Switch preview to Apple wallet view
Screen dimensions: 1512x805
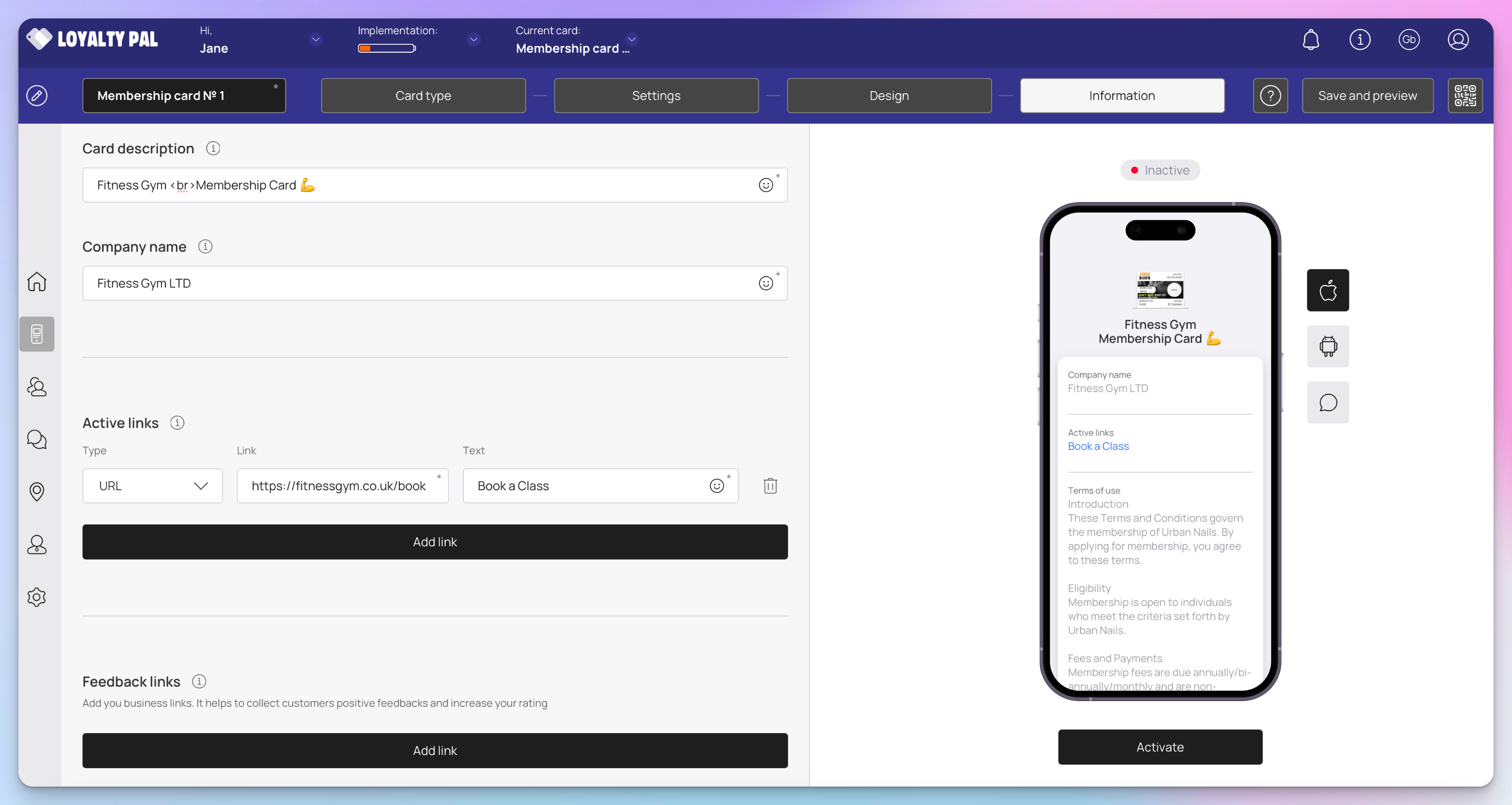click(x=1327, y=290)
